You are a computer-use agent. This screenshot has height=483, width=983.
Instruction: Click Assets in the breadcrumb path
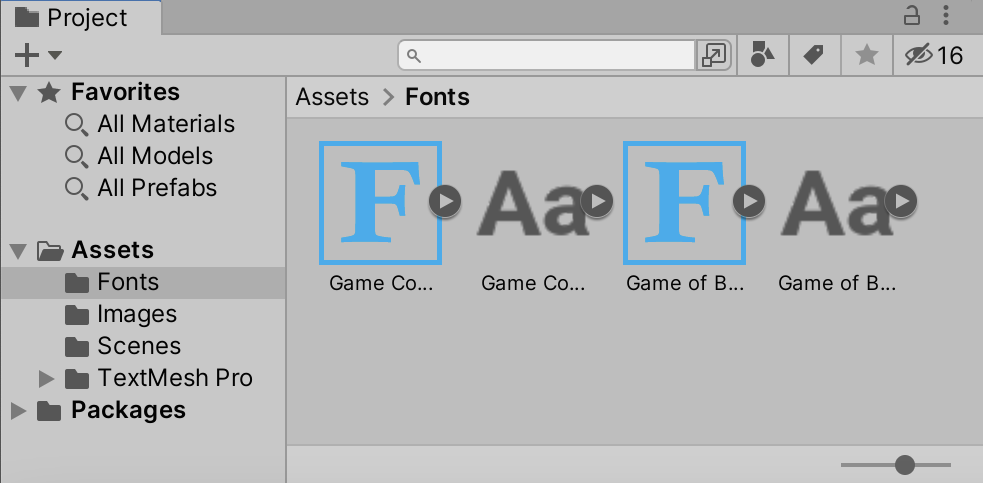(333, 97)
